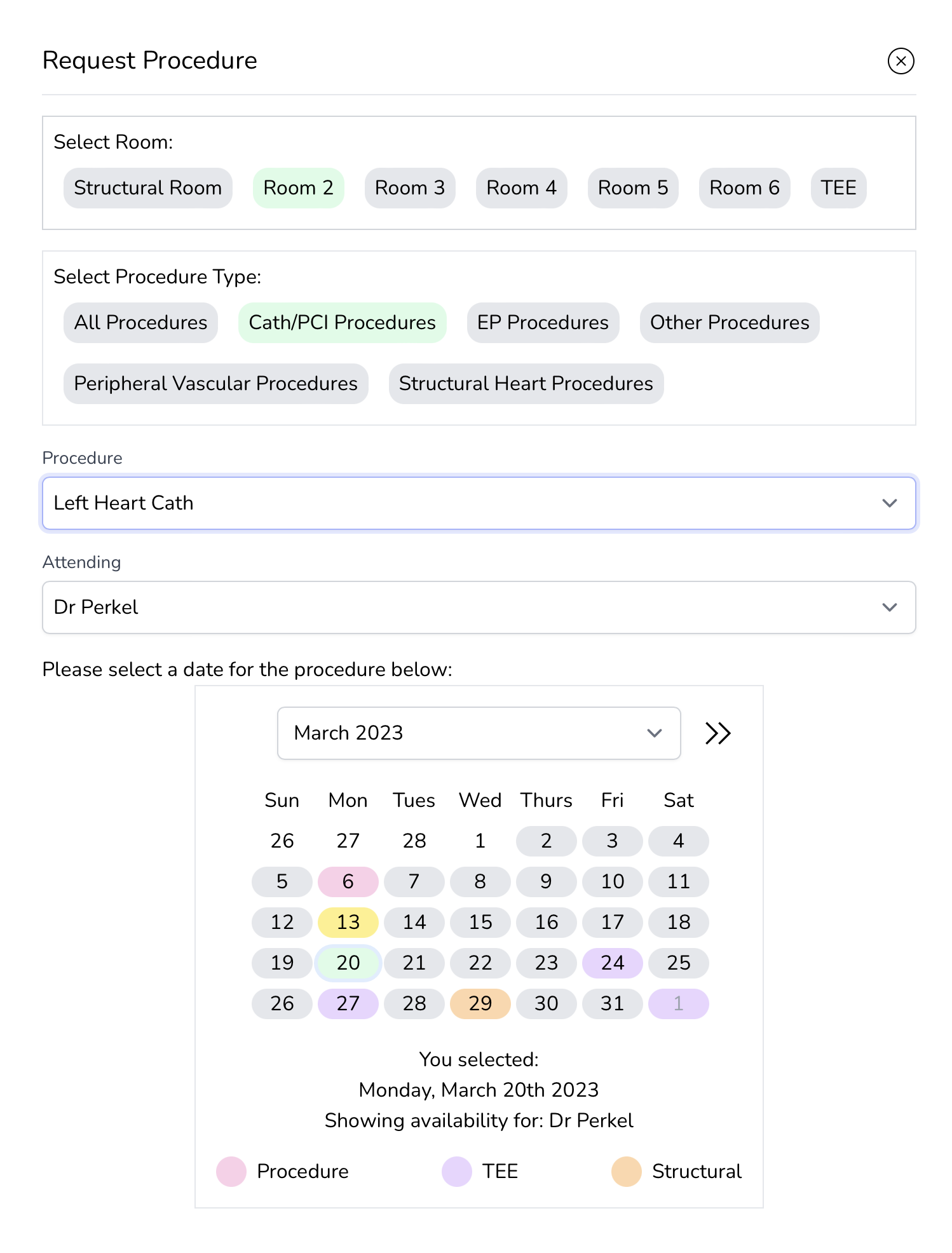
Task: Choose the TEE room option
Action: point(838,188)
